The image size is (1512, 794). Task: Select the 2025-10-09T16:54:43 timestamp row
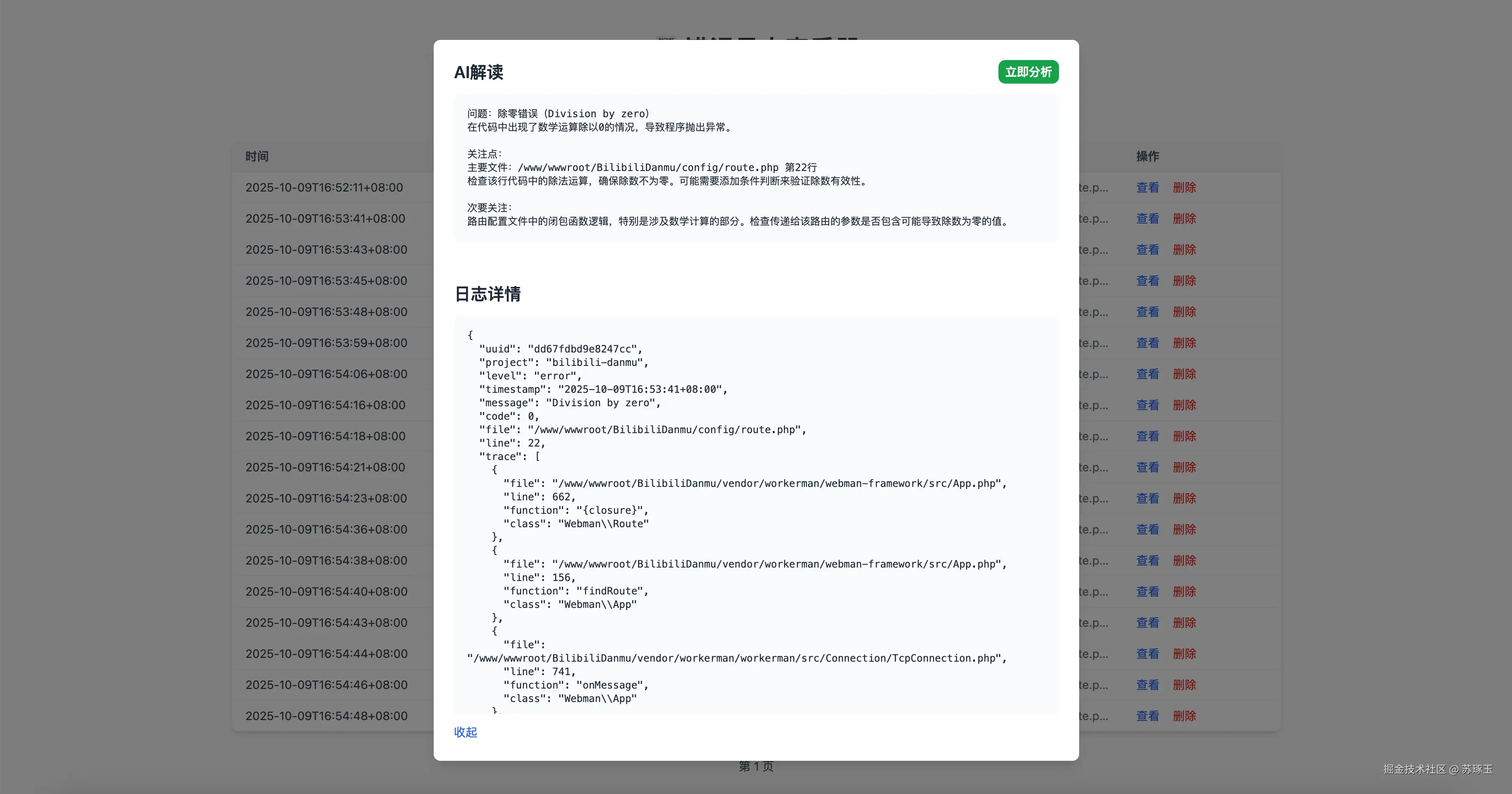[x=326, y=623]
